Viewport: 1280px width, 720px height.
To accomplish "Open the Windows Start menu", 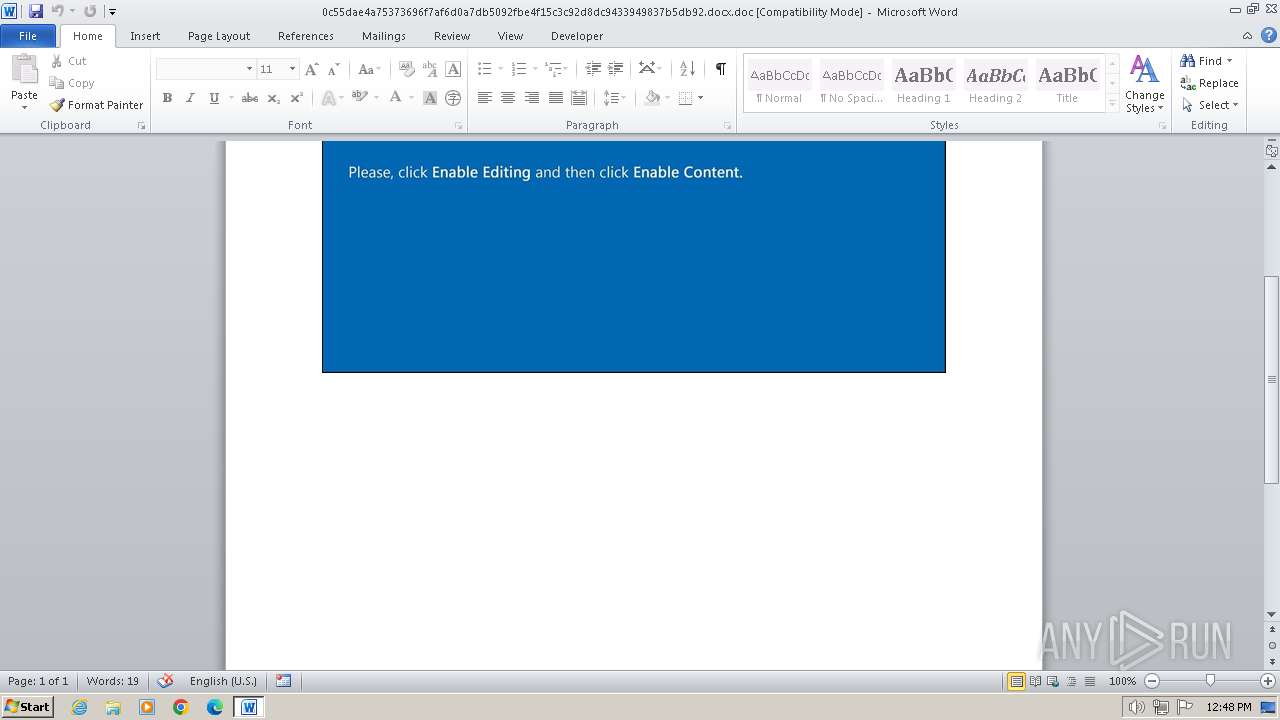I will (x=28, y=707).
